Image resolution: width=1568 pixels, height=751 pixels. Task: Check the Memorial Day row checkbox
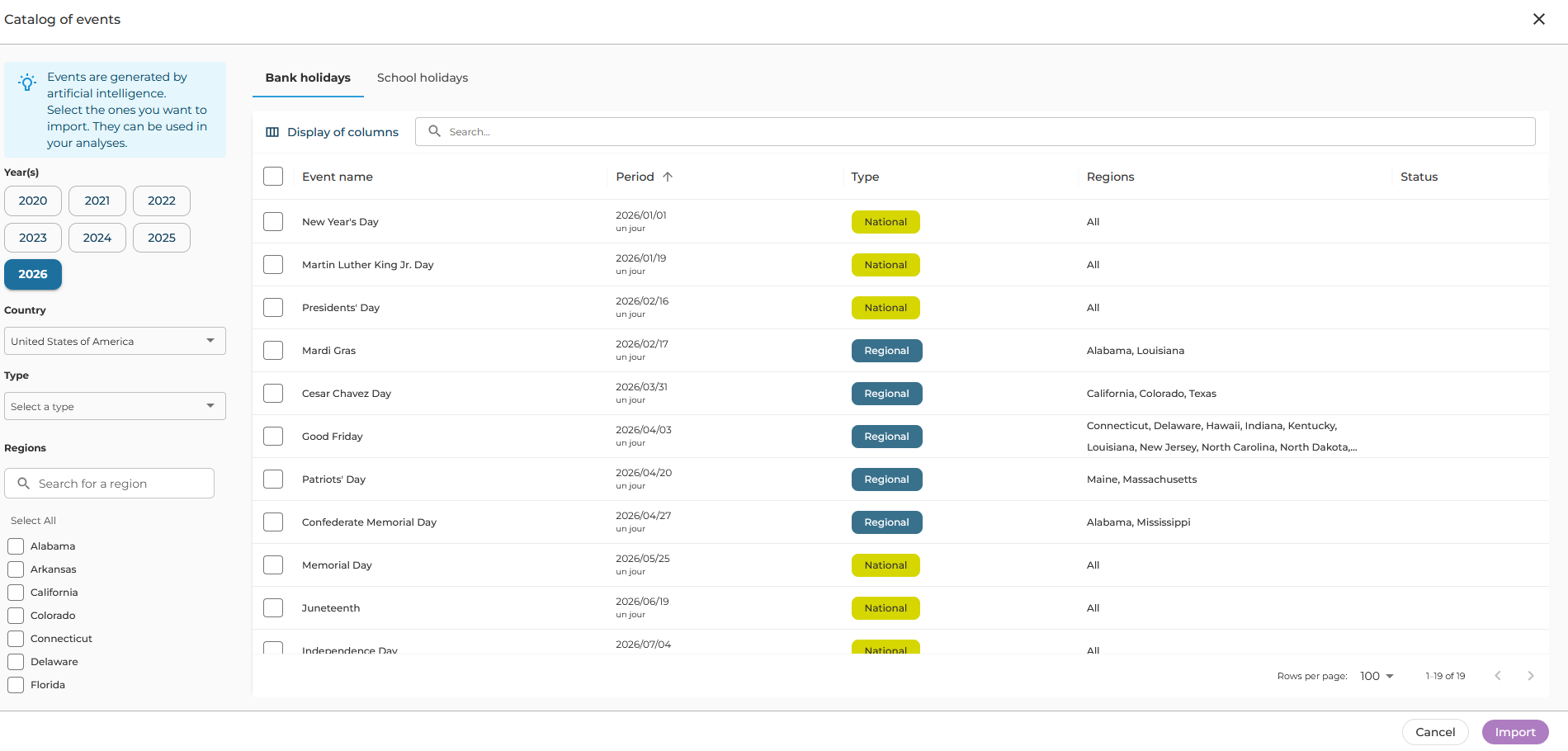pos(273,565)
